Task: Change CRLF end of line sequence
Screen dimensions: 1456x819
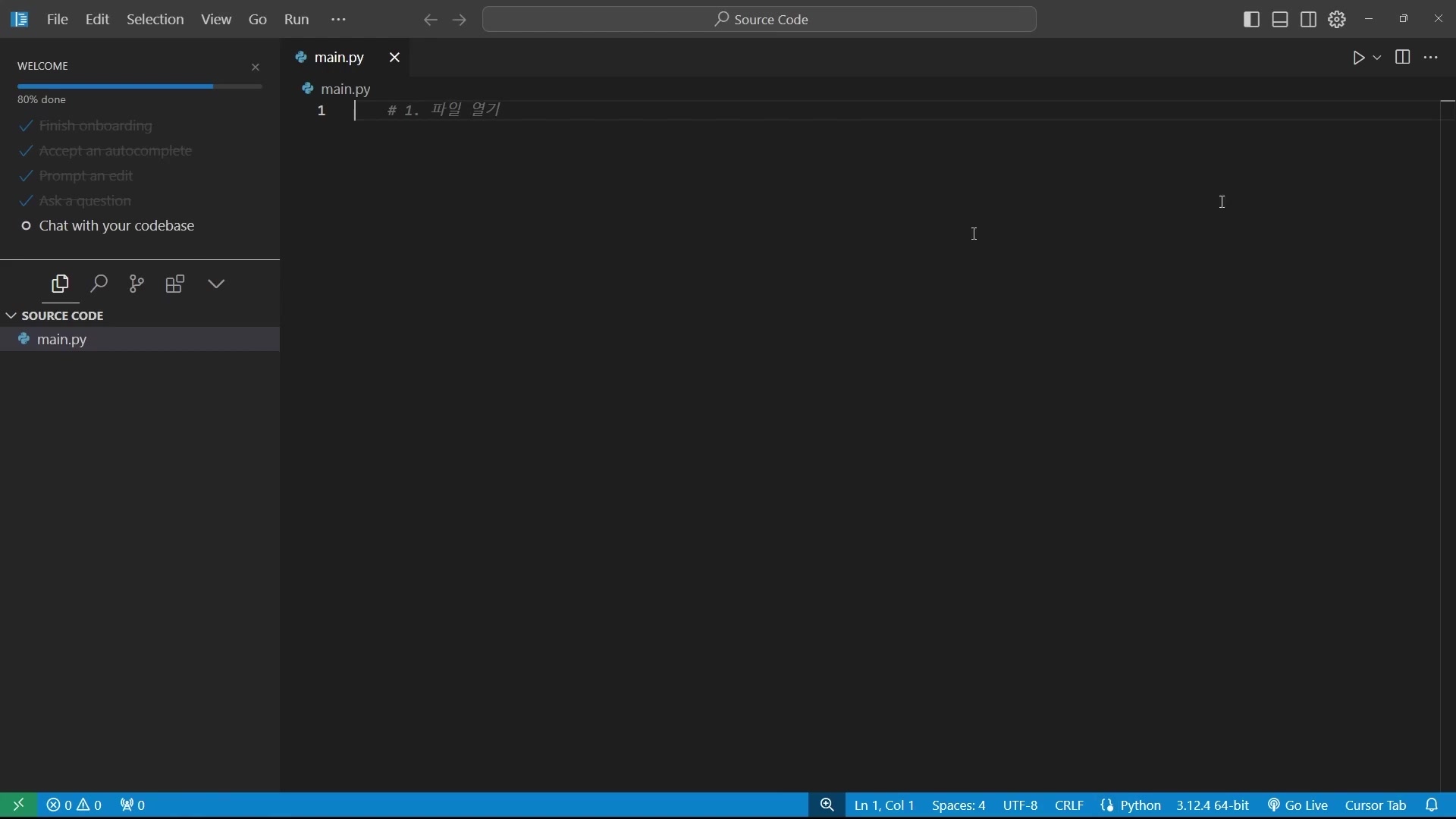Action: (1069, 805)
